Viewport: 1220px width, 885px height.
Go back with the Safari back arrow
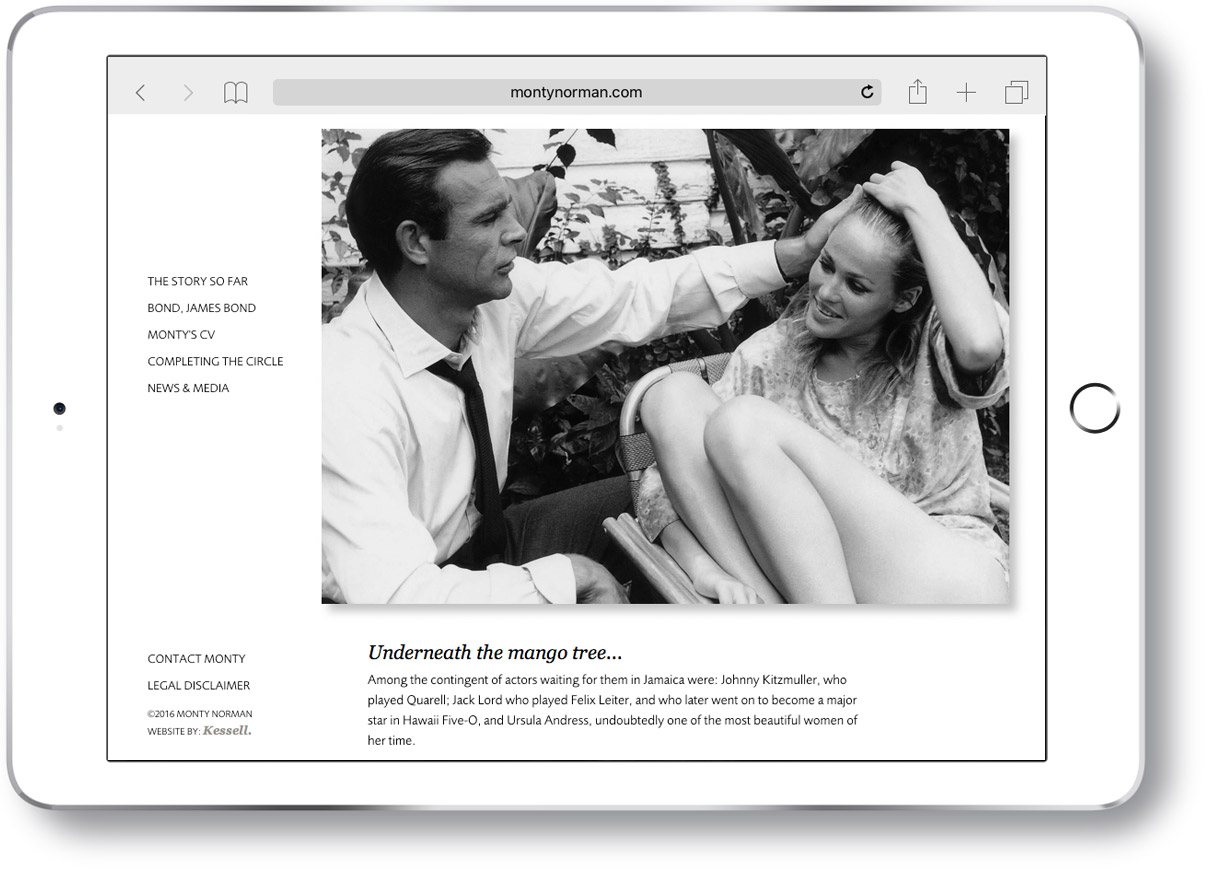tap(140, 93)
